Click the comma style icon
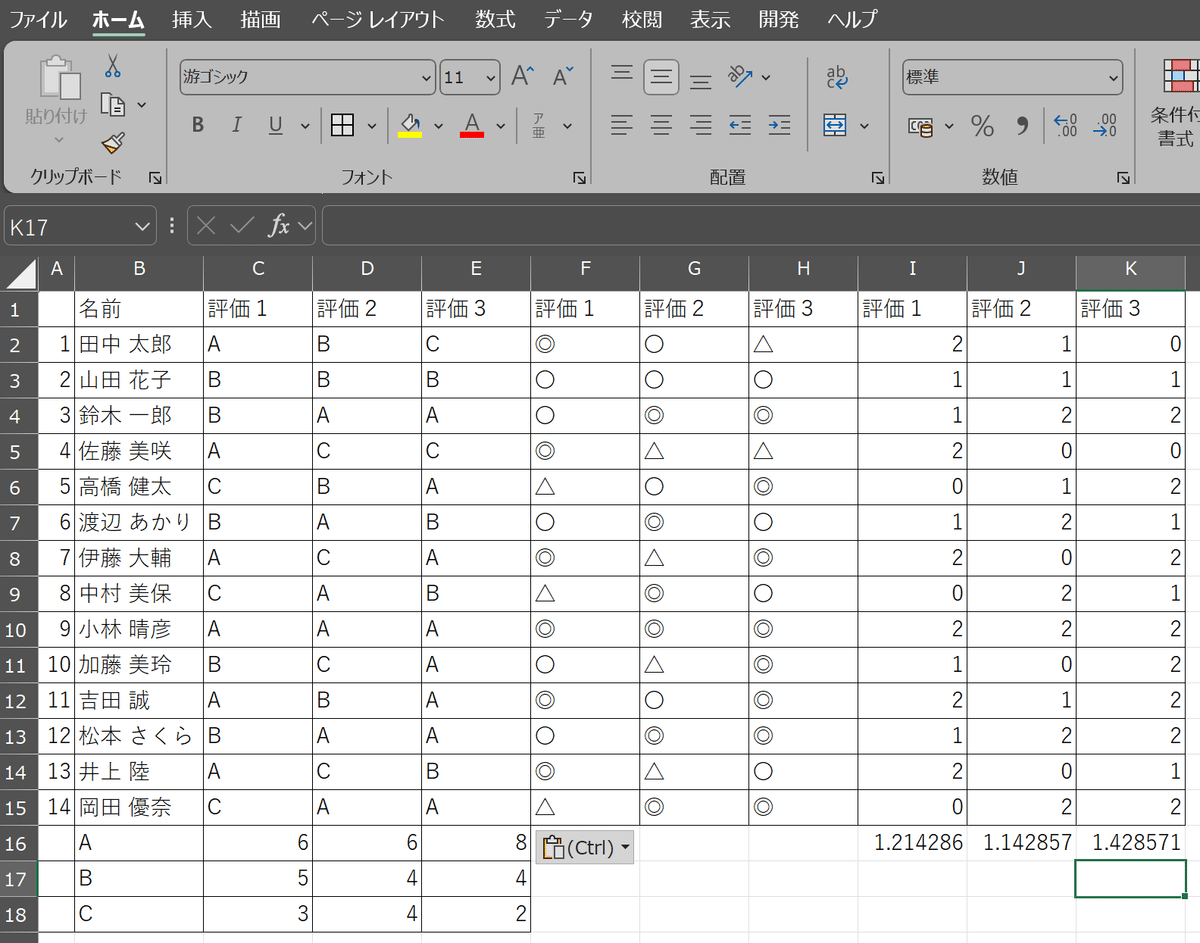The image size is (1200, 943). 1022,126
